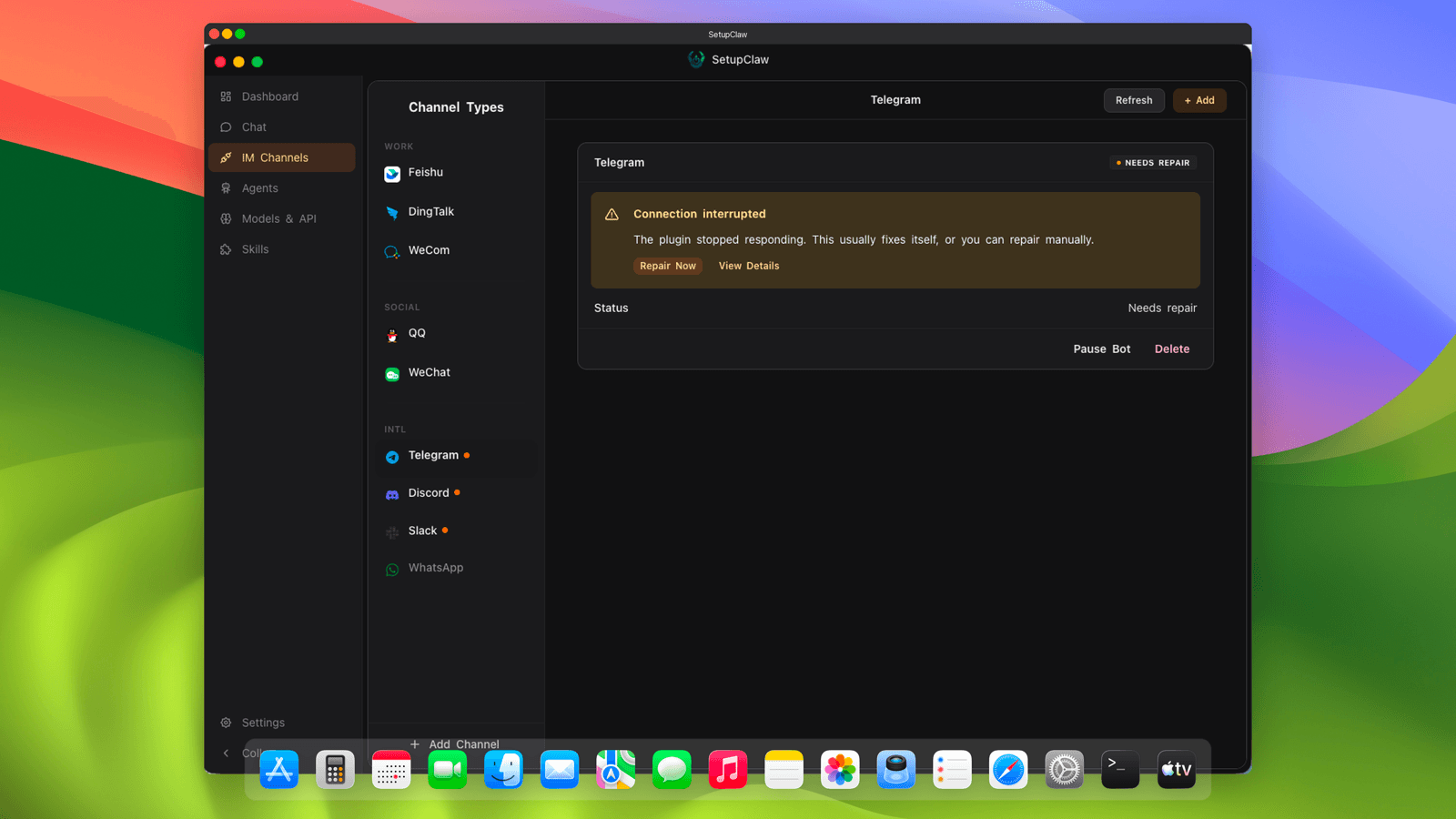The width and height of the screenshot is (1456, 819).
Task: Collapse the sidebar with the chevron
Action: [226, 753]
